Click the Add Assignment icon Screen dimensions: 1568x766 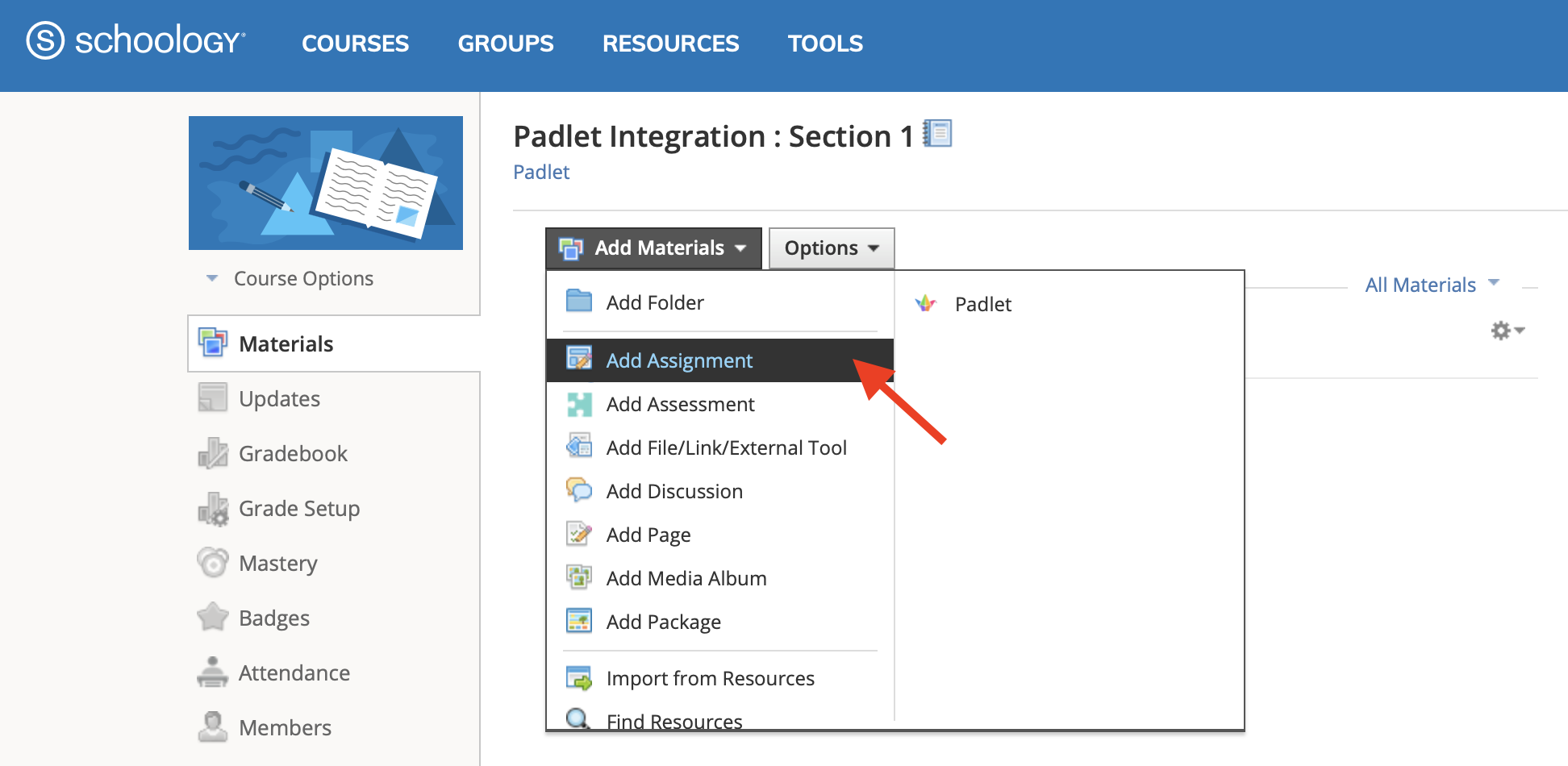579,358
